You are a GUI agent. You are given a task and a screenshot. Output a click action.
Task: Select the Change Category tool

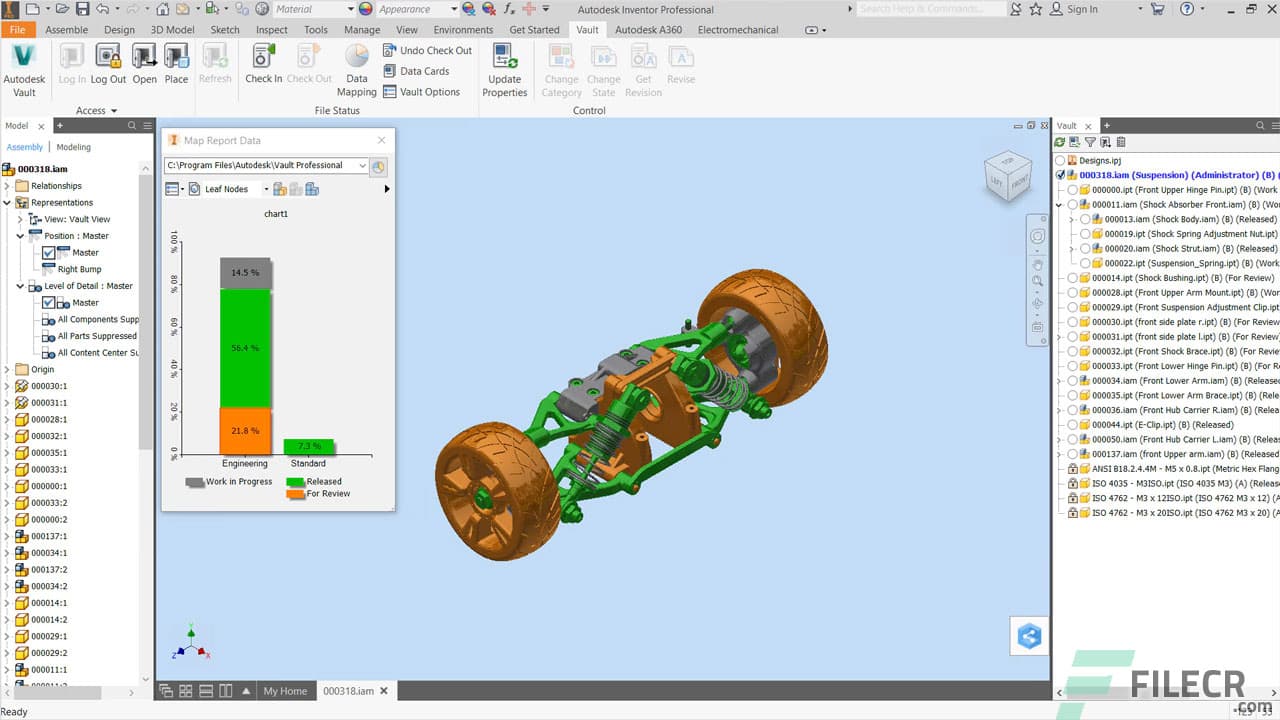561,67
